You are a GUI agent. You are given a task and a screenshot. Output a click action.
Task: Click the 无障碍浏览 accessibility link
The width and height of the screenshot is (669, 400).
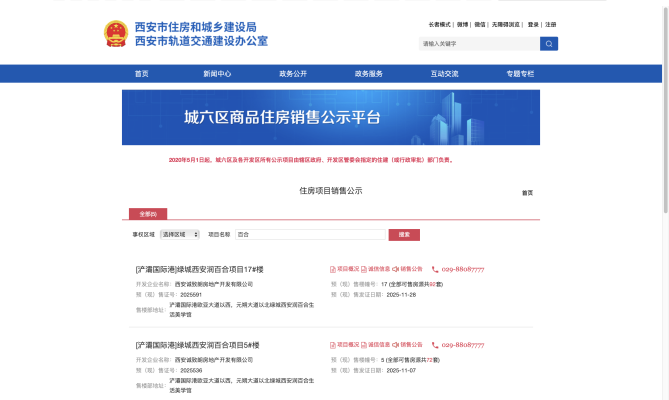pyautogui.click(x=507, y=24)
